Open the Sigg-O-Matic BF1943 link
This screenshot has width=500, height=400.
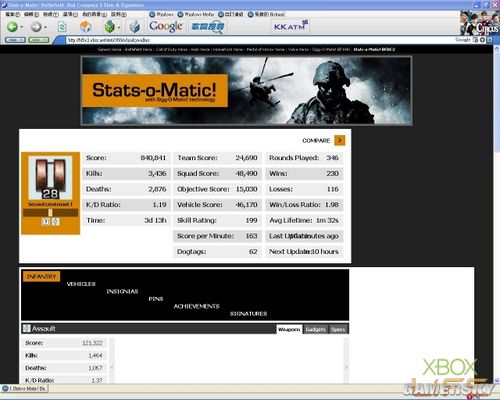[331, 49]
